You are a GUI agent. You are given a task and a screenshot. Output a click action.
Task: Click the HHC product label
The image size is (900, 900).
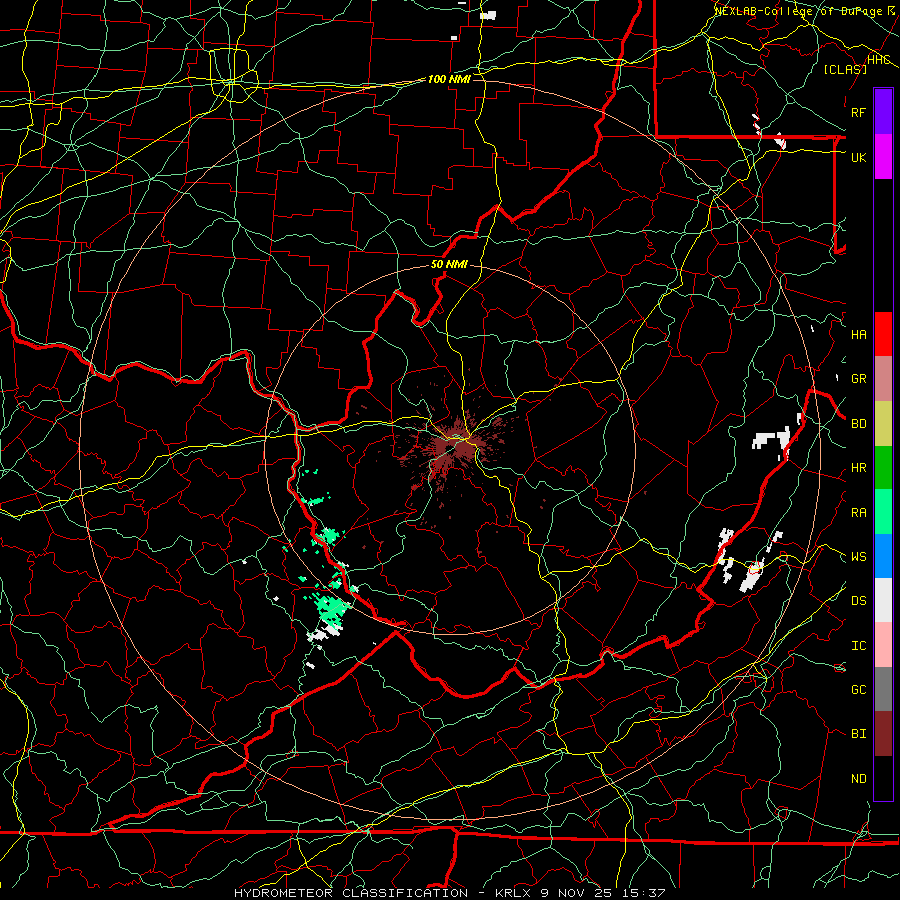879,60
